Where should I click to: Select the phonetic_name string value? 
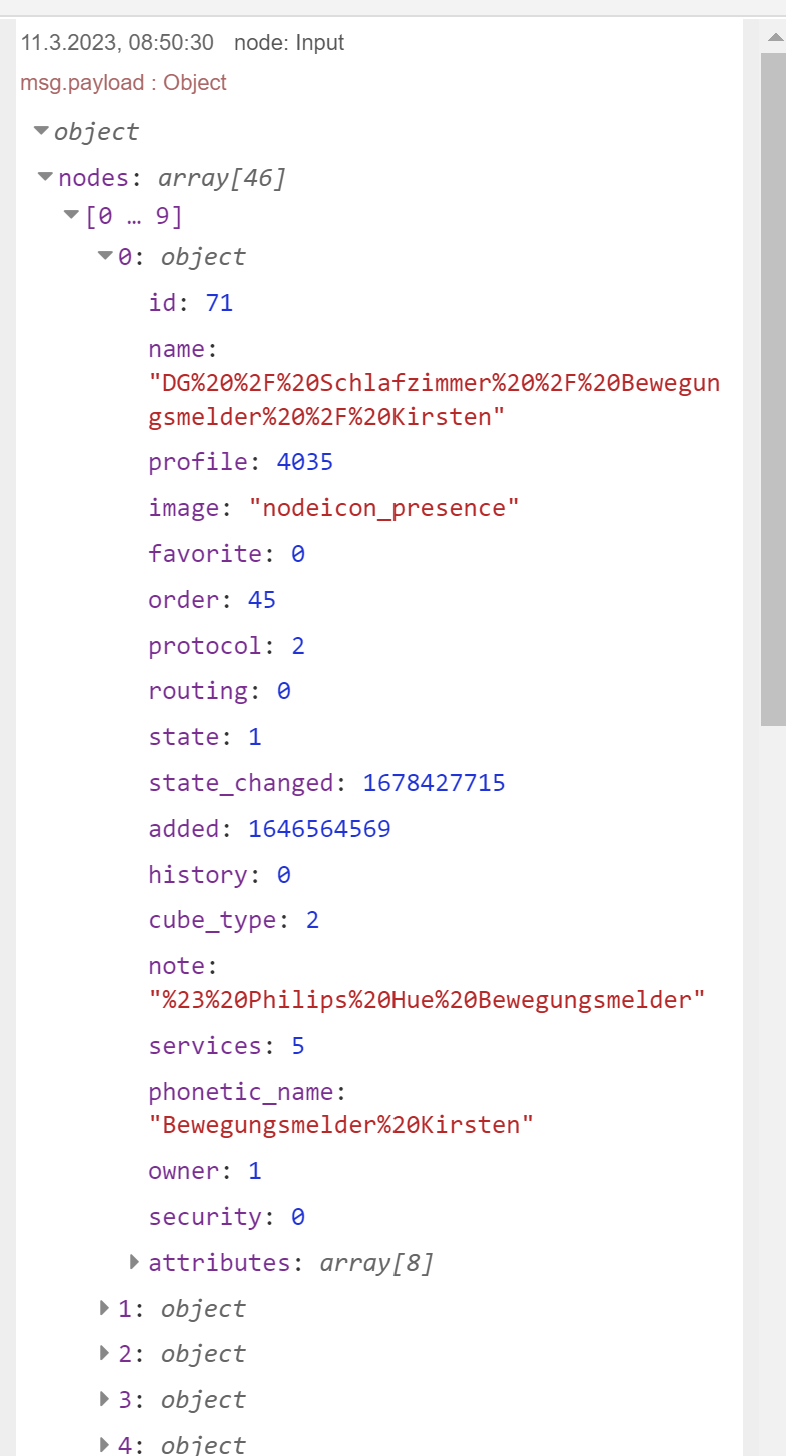[x=341, y=1125]
